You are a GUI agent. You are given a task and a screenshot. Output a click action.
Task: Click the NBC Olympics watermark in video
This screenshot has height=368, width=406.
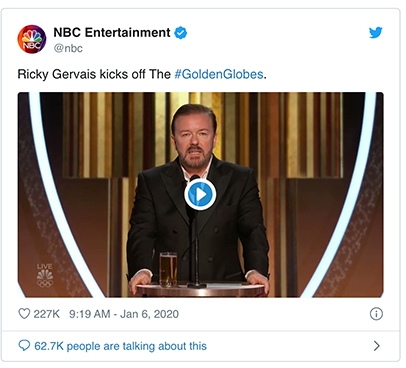45,279
